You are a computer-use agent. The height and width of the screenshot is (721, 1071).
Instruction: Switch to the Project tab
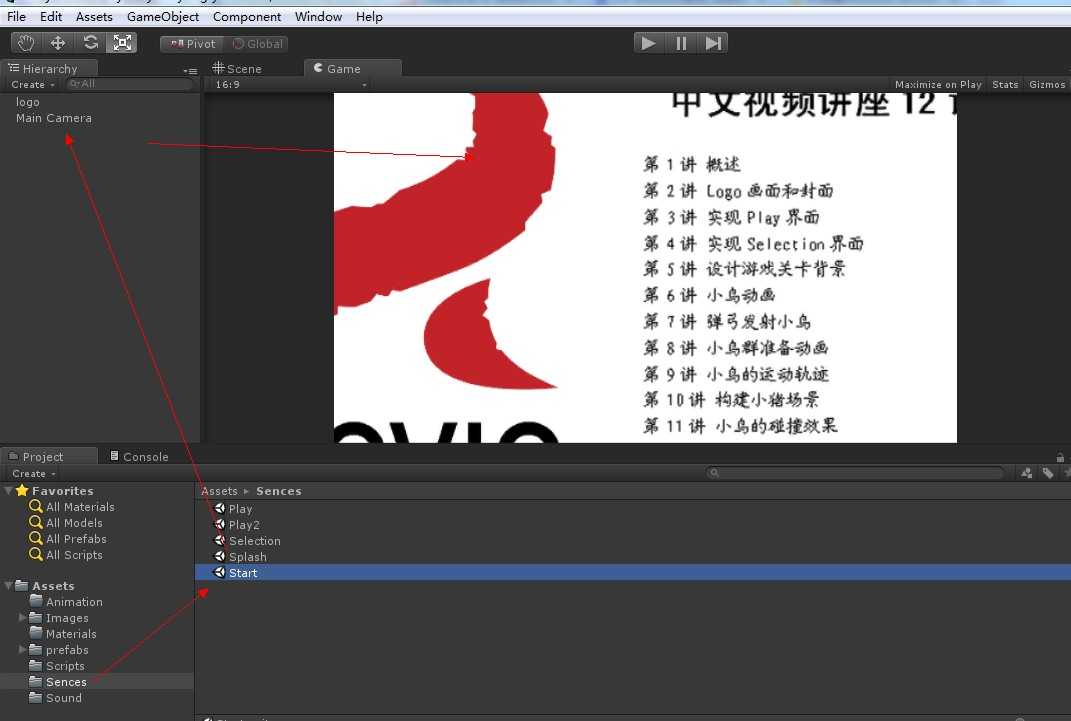[49, 456]
